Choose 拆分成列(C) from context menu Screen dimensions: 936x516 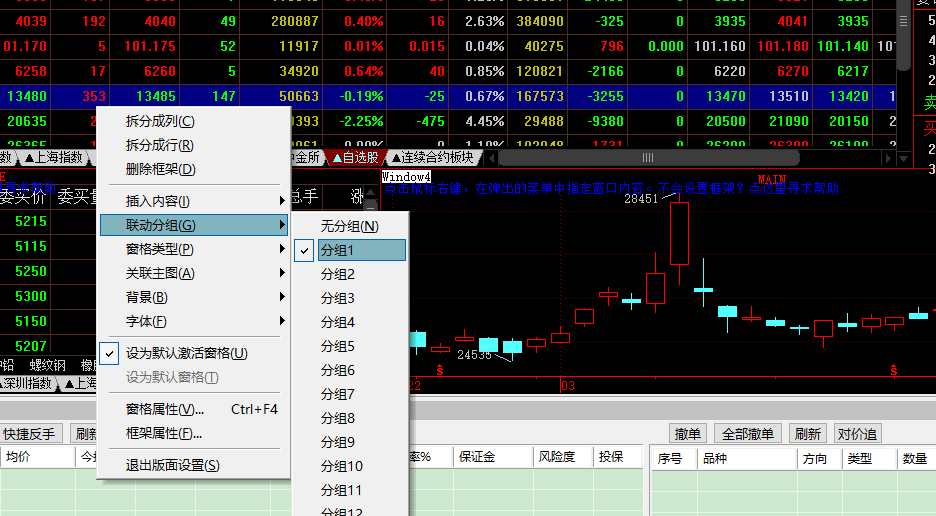click(x=160, y=121)
